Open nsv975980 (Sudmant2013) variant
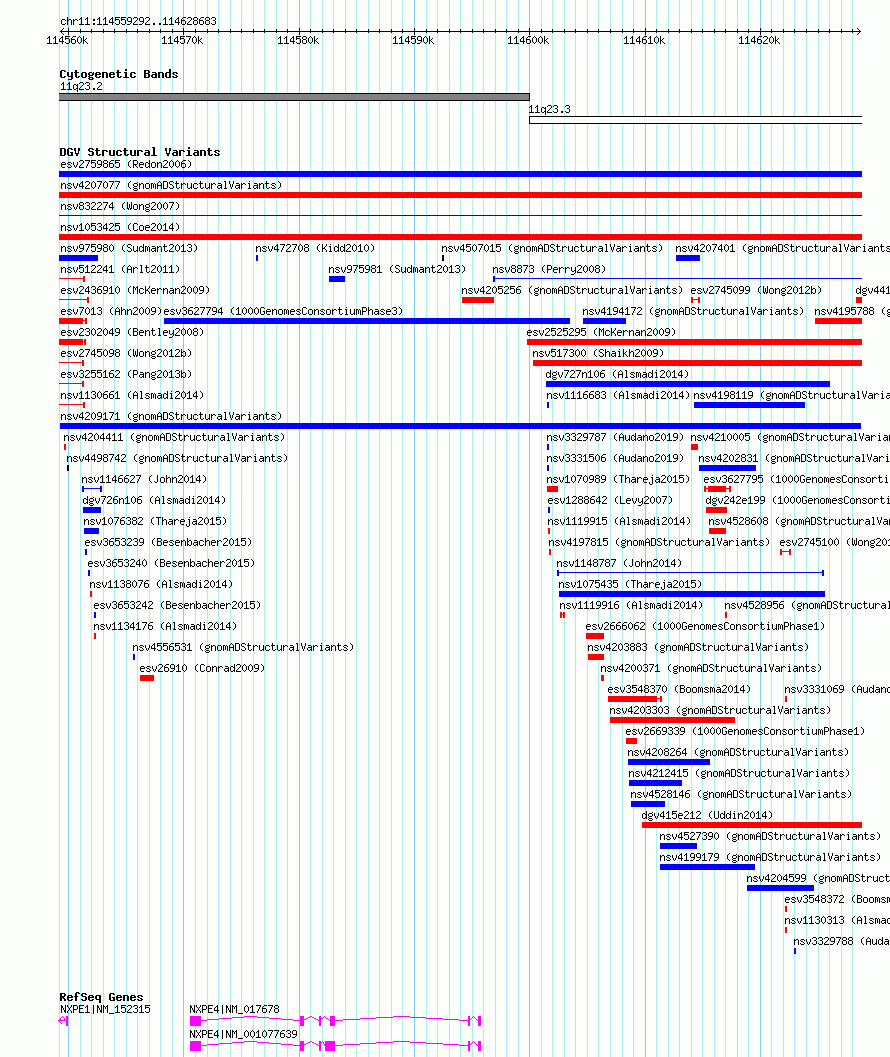Viewport: 890px width, 1057px height. click(x=129, y=247)
